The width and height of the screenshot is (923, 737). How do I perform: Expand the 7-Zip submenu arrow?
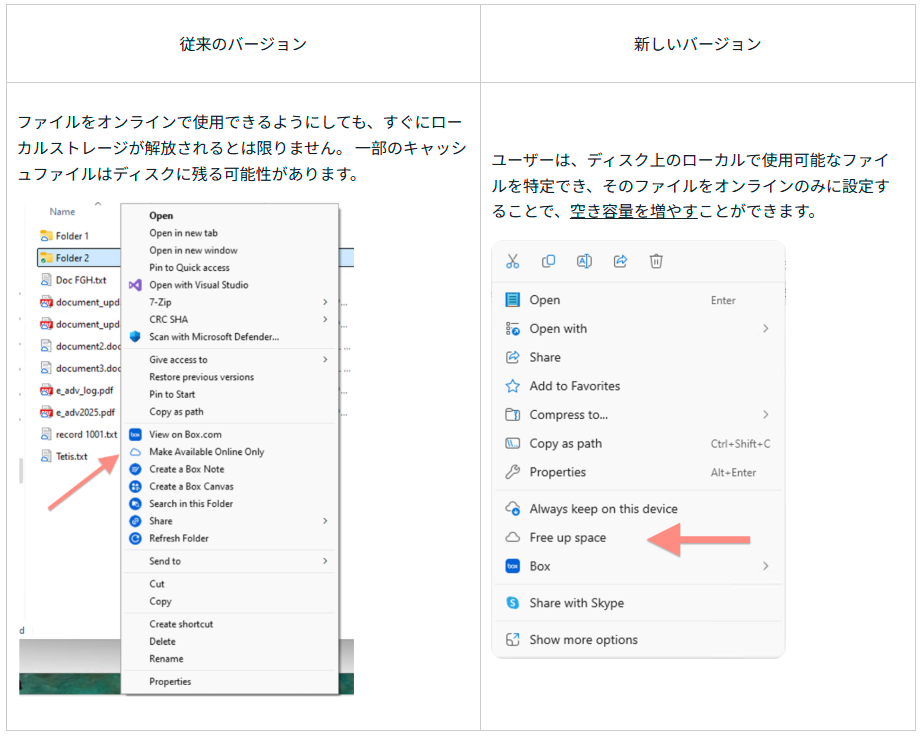point(325,302)
